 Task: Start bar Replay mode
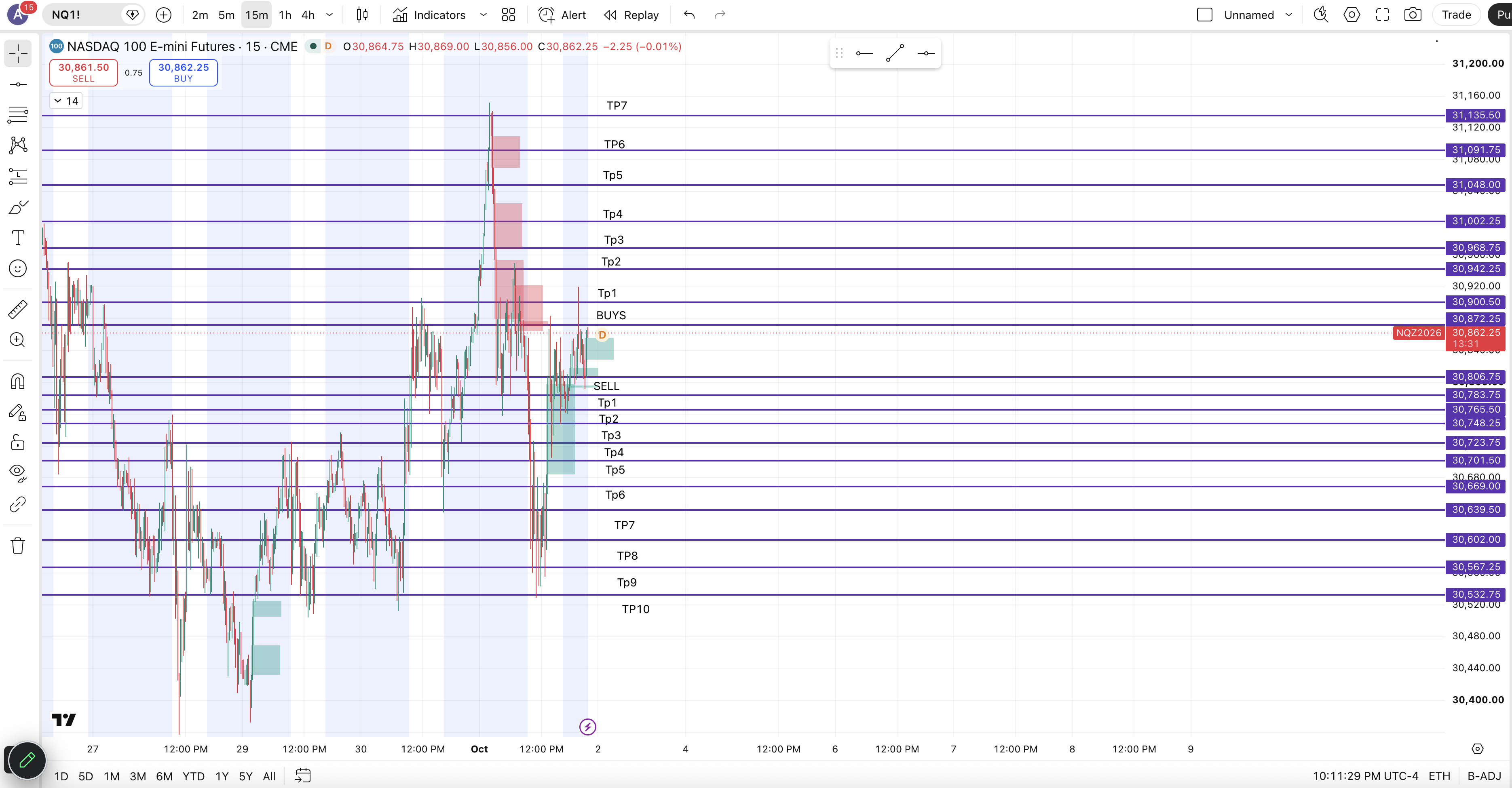(631, 15)
